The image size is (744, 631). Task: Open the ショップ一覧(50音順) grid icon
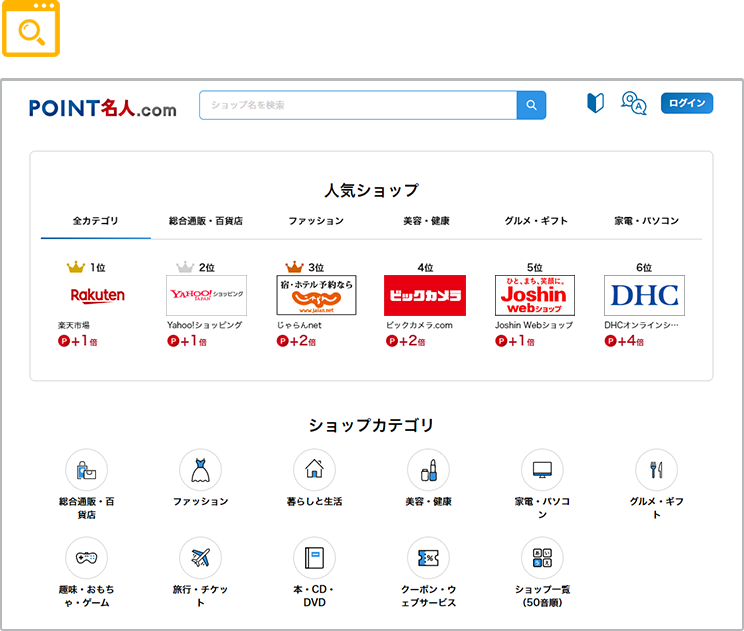click(542, 558)
